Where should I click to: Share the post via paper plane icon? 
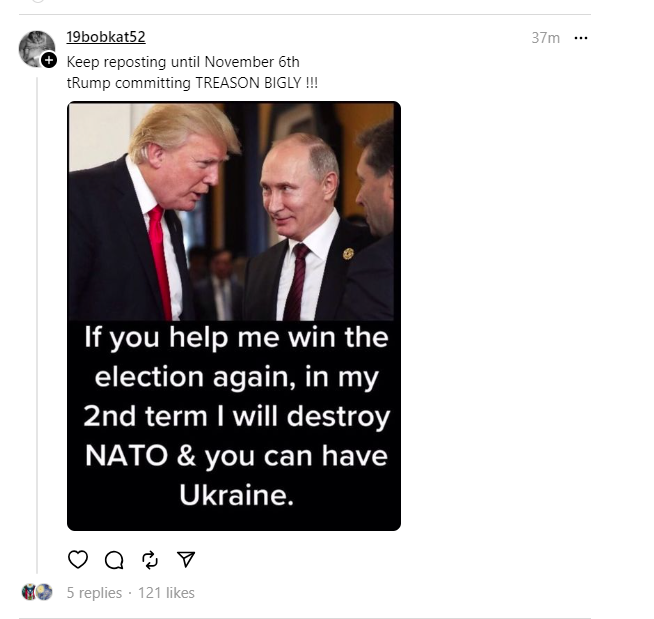point(186,560)
